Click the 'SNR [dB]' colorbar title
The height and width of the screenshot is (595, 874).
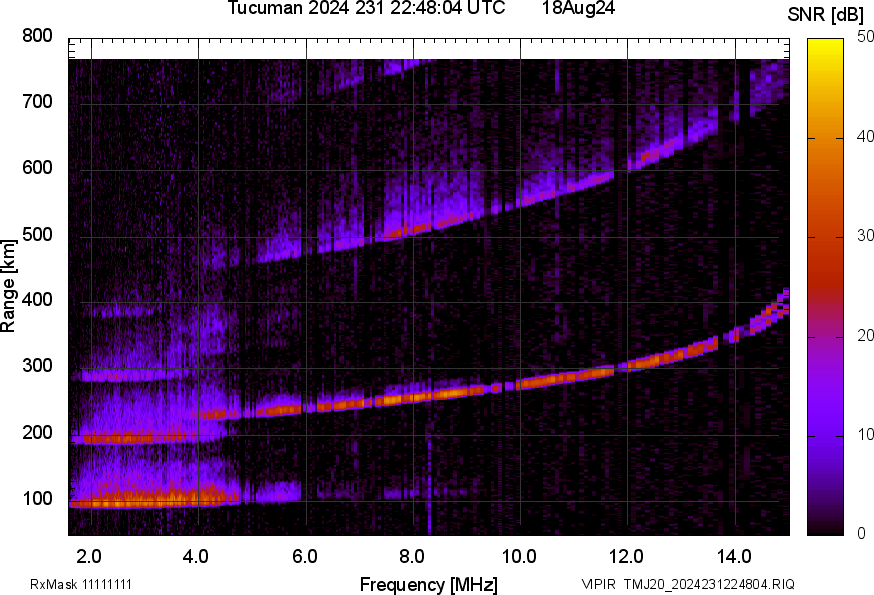[x=826, y=15]
